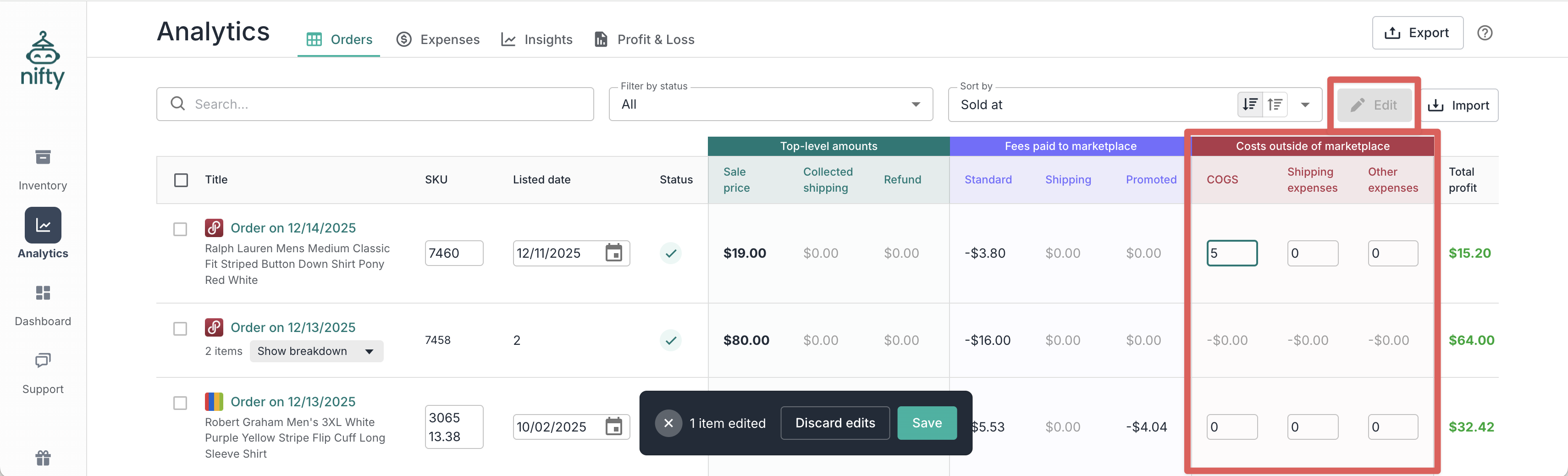Sort in ascending order icon

[1275, 105]
